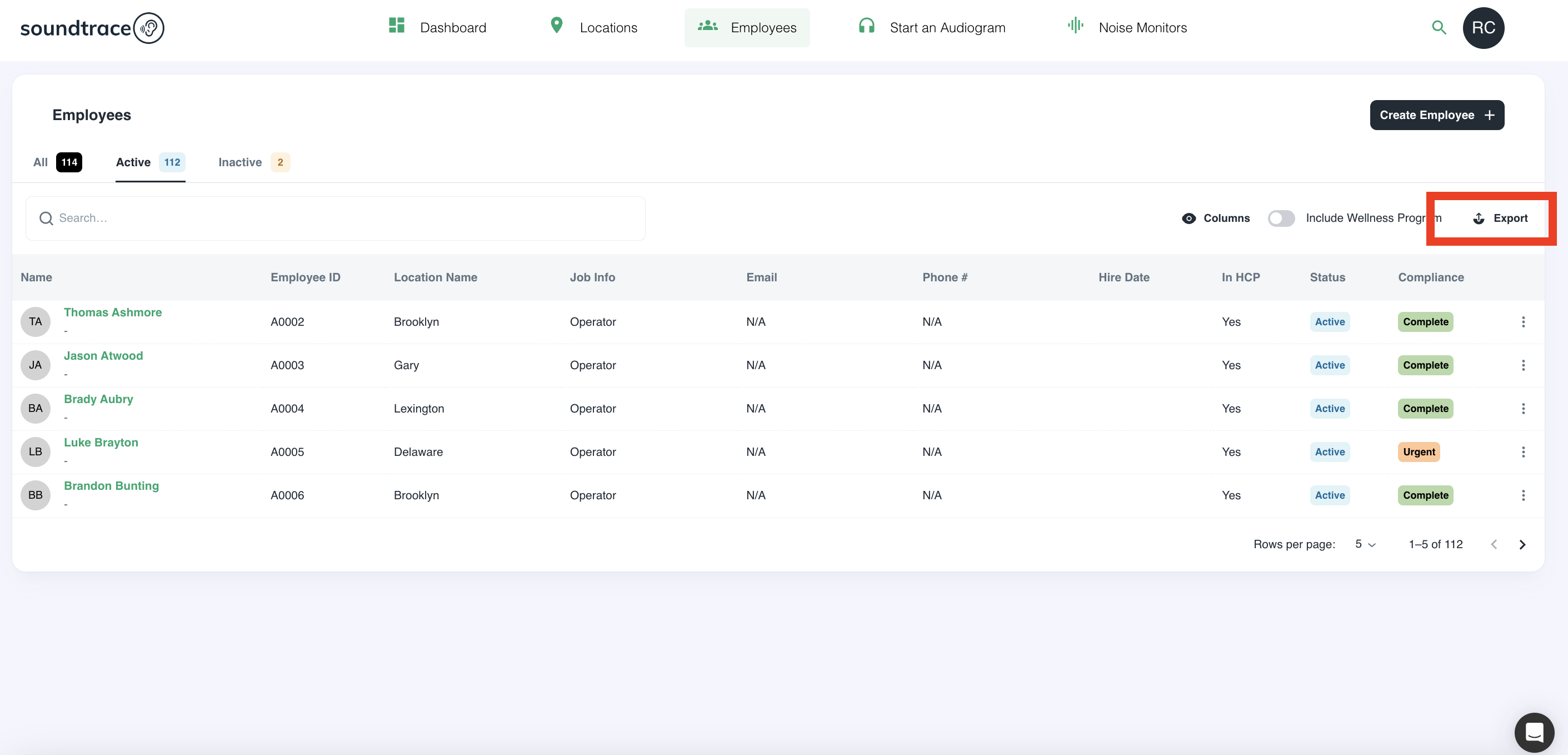1568x755 pixels.
Task: Open Start an Audiogram
Action: 931,27
